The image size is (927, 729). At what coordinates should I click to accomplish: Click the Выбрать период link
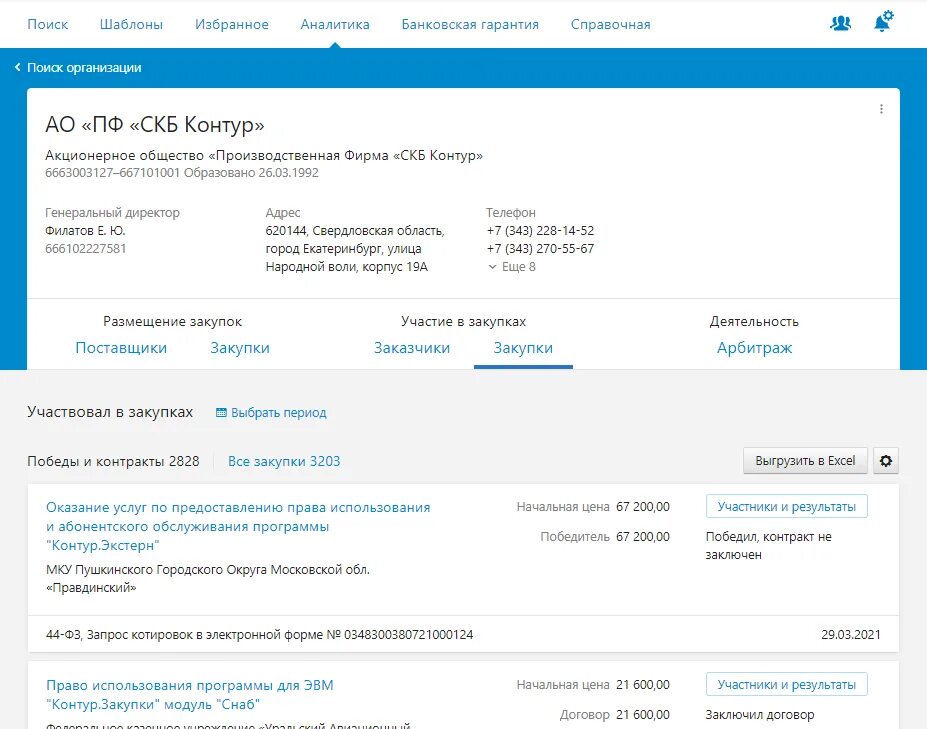click(x=278, y=413)
